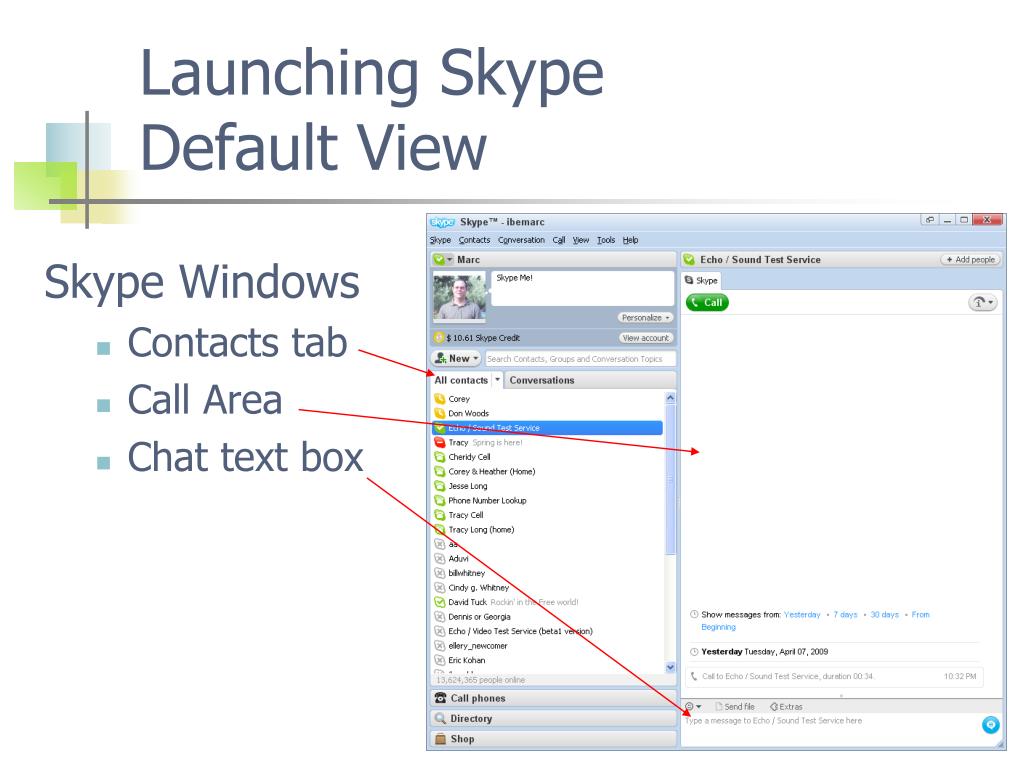Select the Jesse Long contact
Screen dimensions: 1024x768
coord(468,486)
